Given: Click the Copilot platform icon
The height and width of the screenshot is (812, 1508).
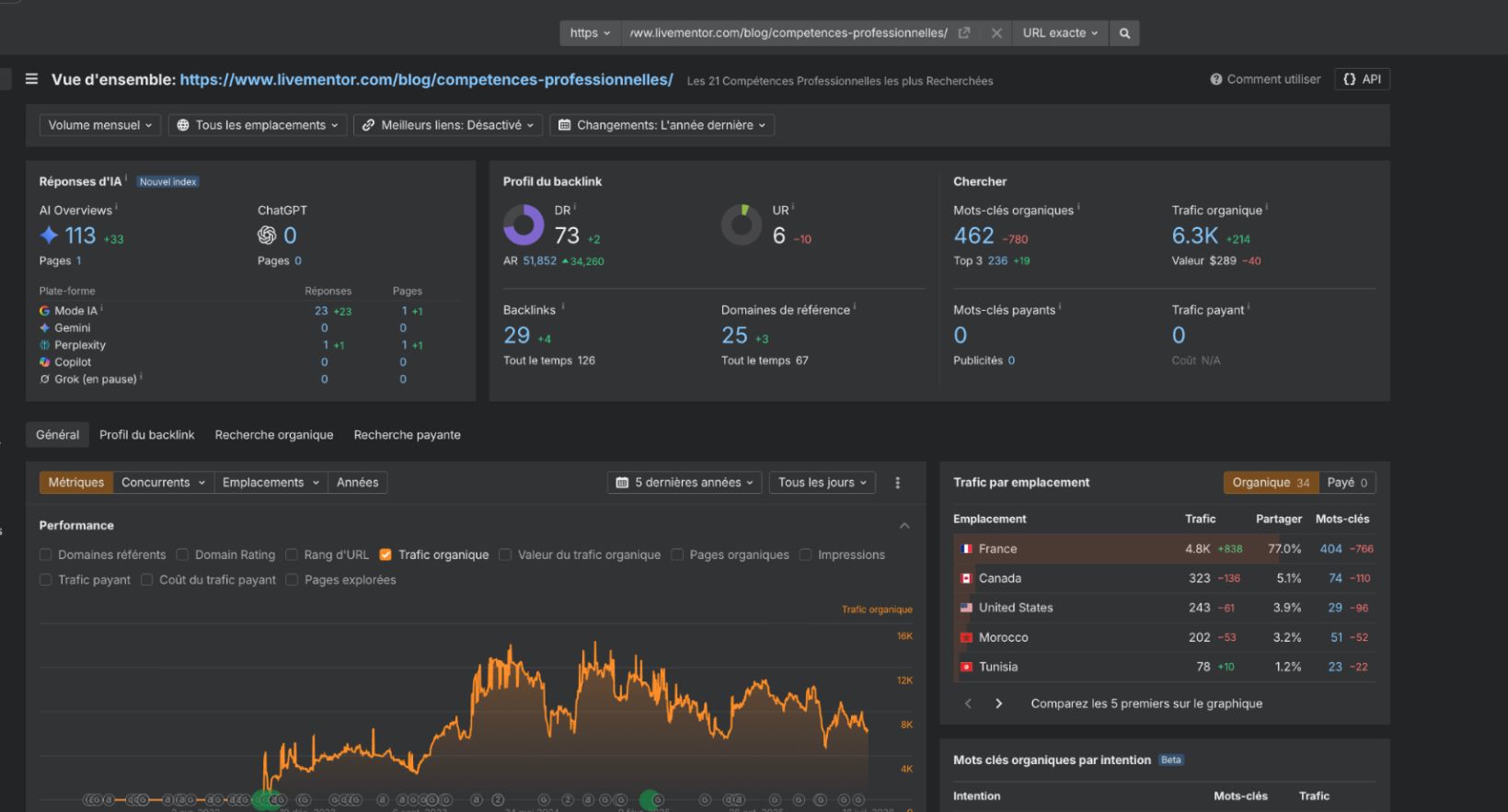Looking at the screenshot, I should coord(44,362).
